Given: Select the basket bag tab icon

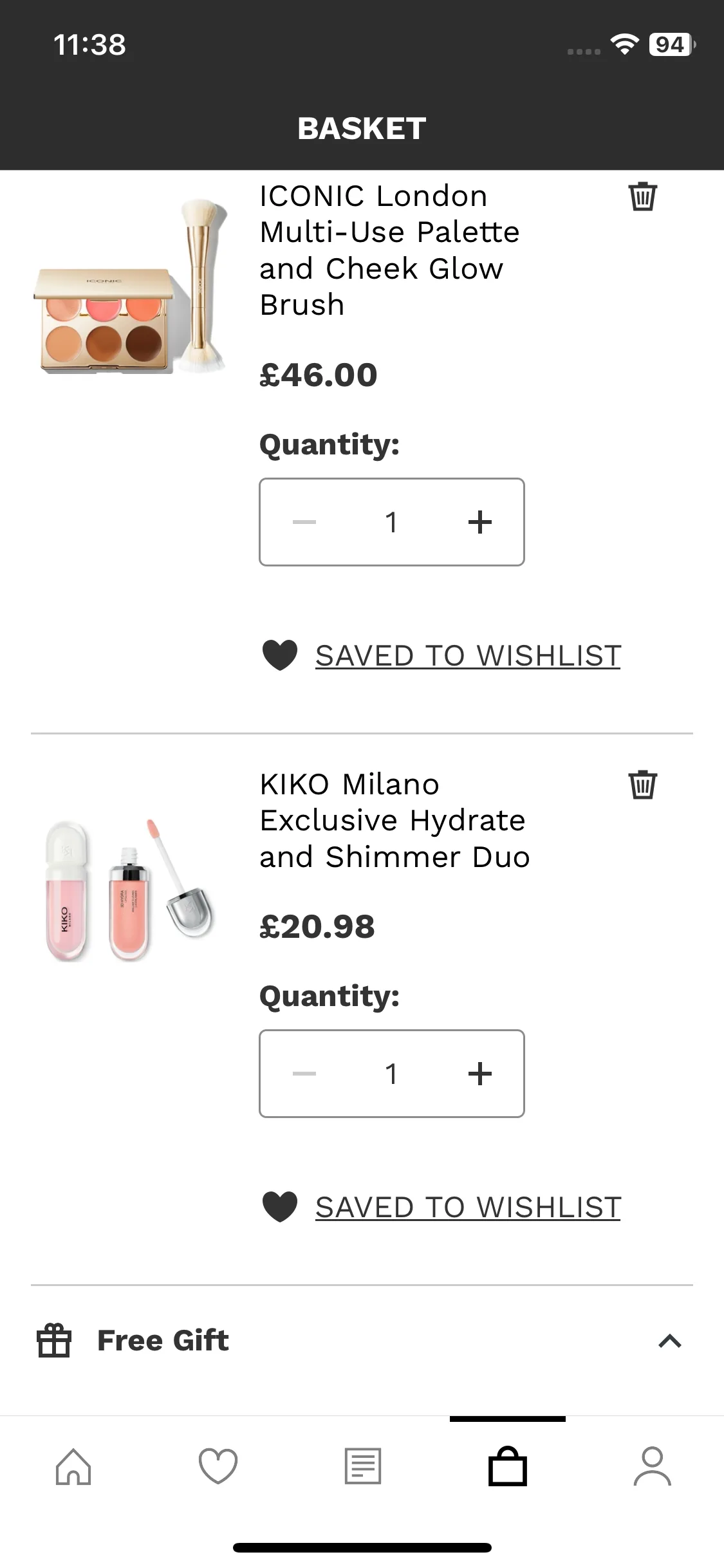Looking at the screenshot, I should tap(508, 1466).
